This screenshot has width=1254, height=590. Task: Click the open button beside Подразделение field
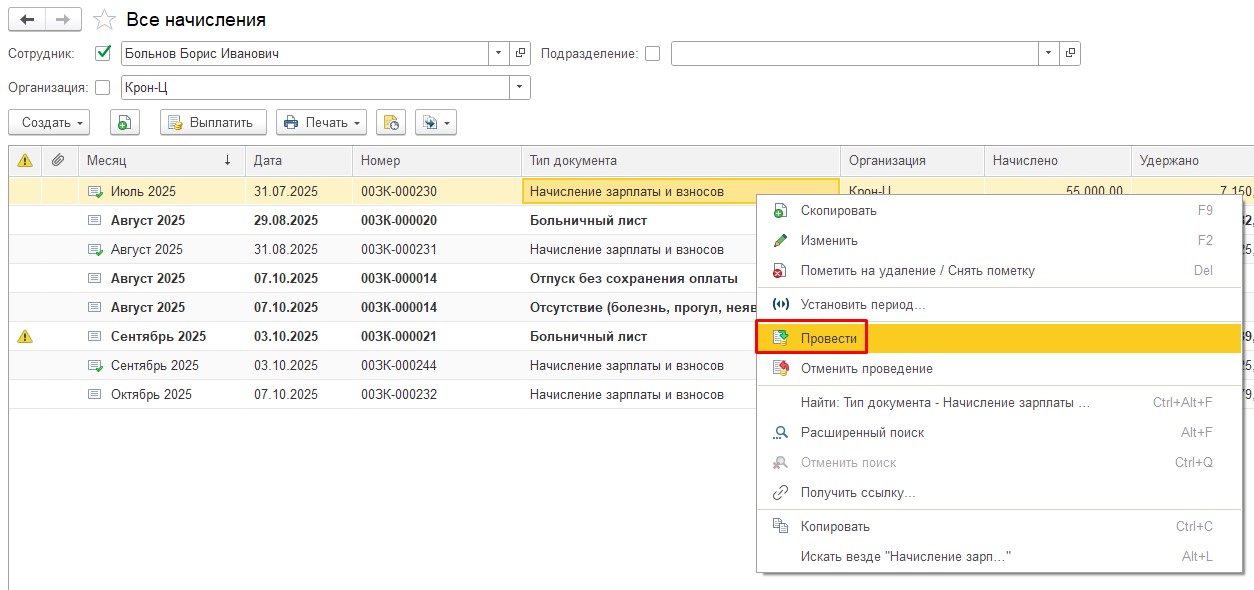[1070, 53]
